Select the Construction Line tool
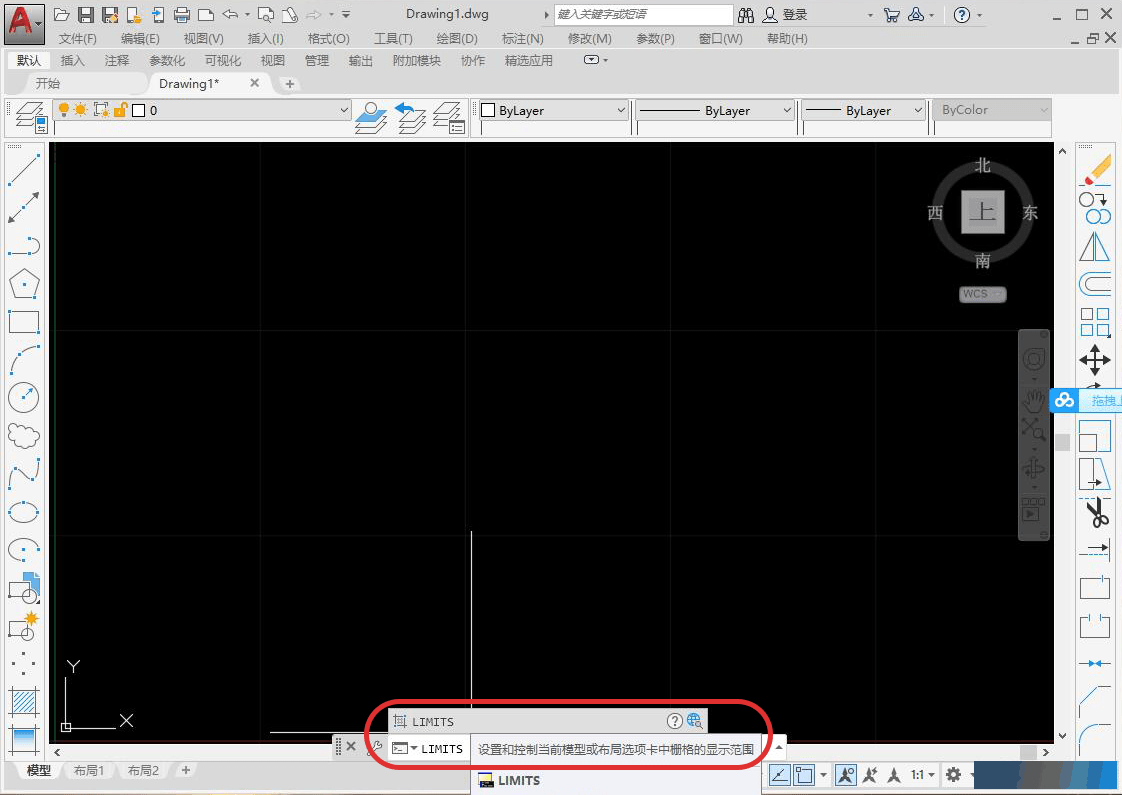1122x795 pixels. click(x=24, y=208)
